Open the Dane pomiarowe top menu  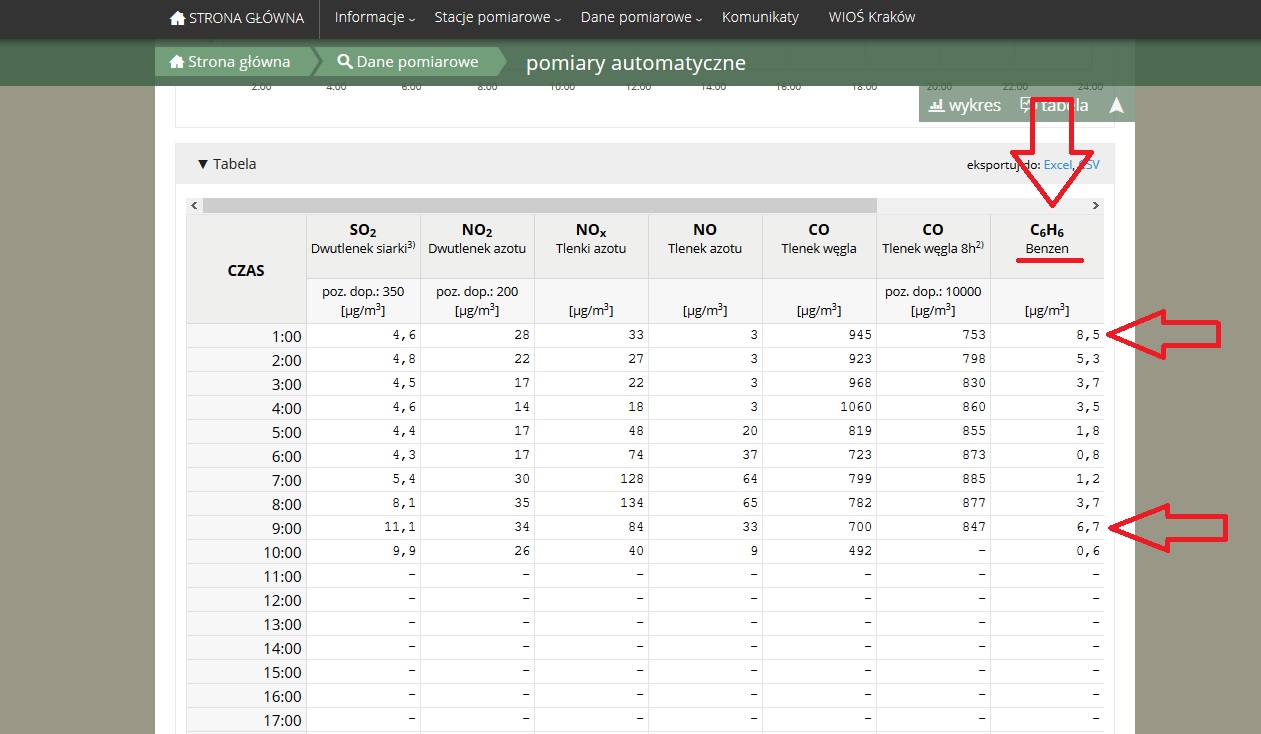click(x=642, y=17)
